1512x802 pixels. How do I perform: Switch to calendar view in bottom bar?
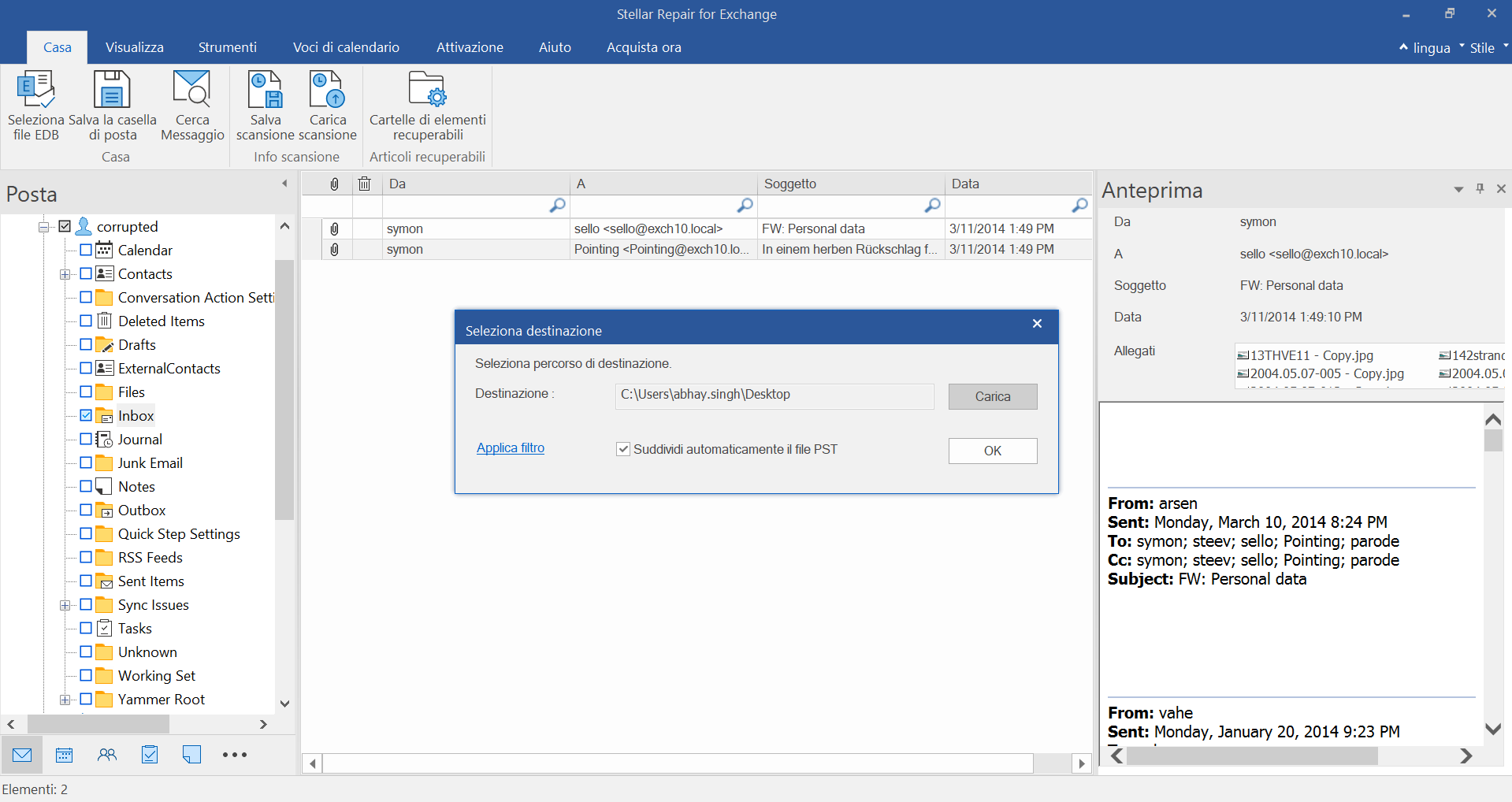65,755
